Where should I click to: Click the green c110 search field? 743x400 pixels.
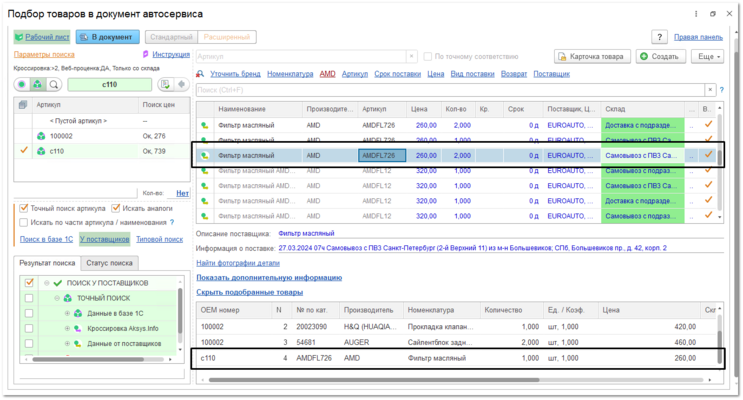(x=109, y=84)
